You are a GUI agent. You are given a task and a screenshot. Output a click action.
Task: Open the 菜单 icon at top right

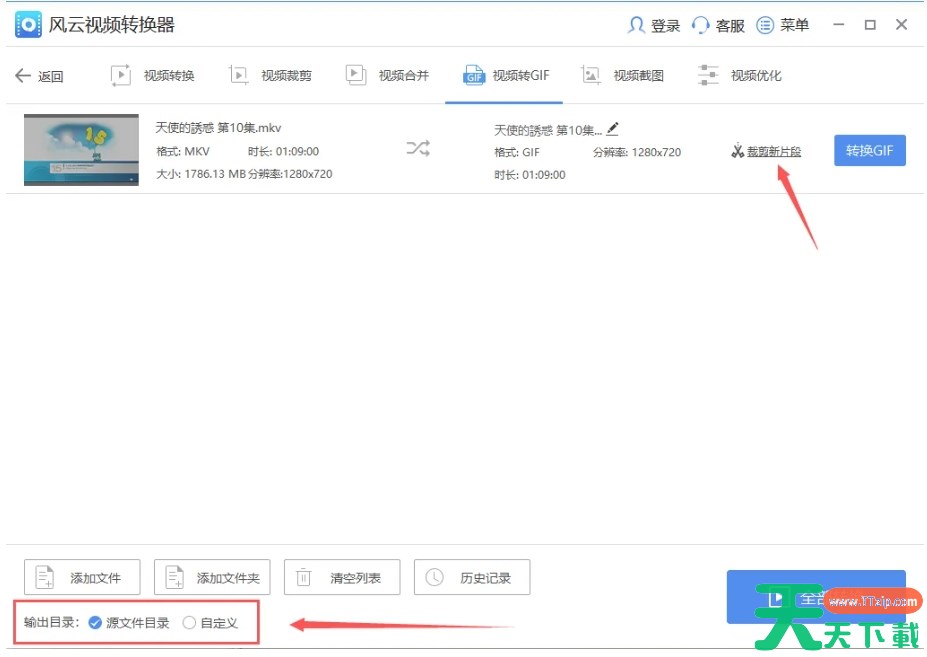click(x=766, y=25)
